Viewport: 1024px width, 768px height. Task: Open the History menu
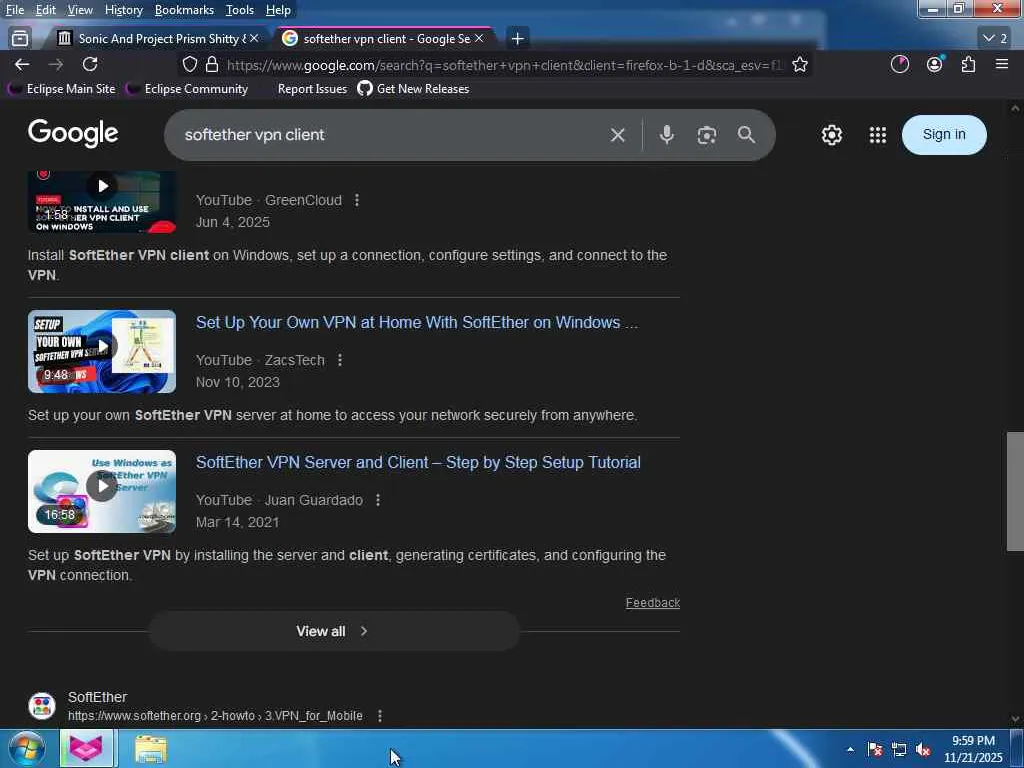point(123,10)
